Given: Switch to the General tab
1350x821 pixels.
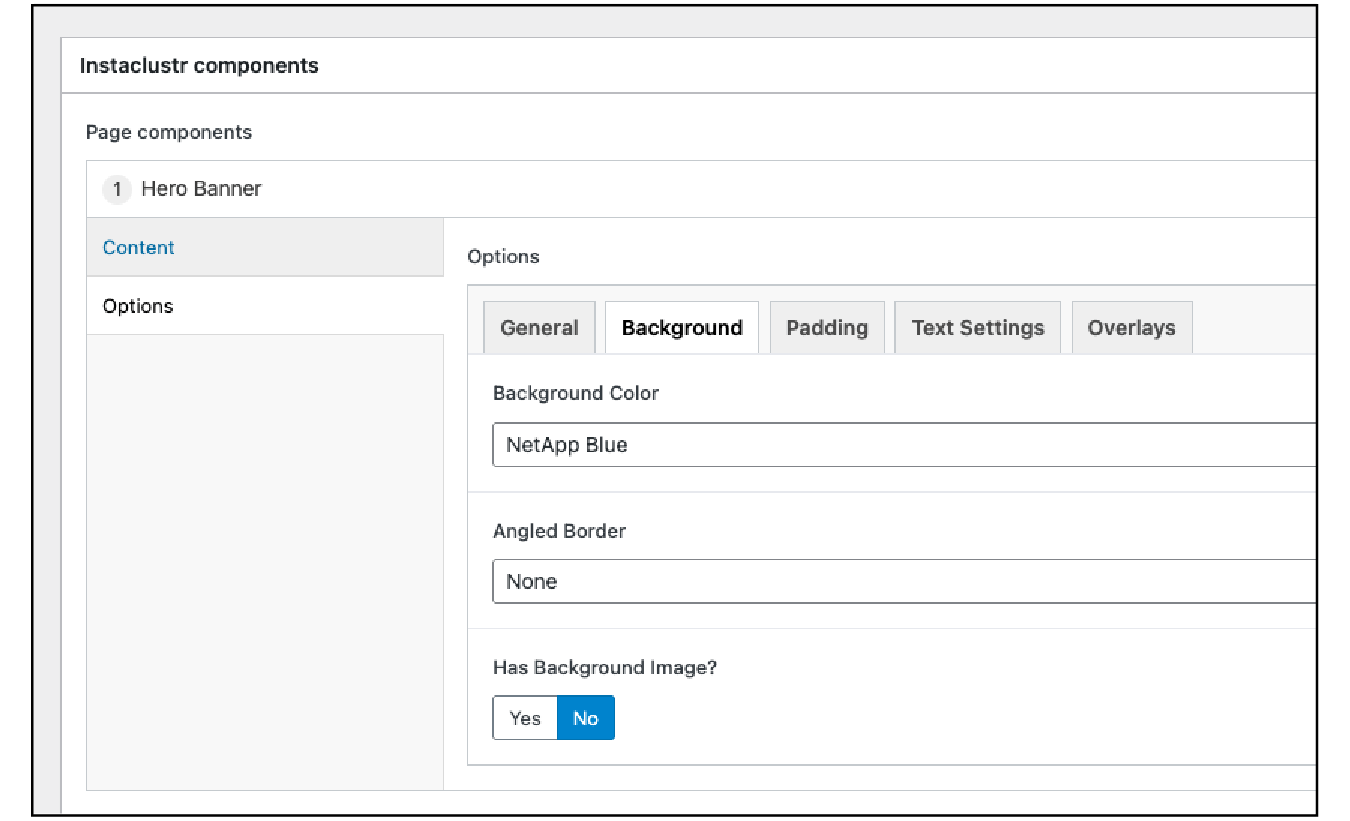Looking at the screenshot, I should [539, 327].
